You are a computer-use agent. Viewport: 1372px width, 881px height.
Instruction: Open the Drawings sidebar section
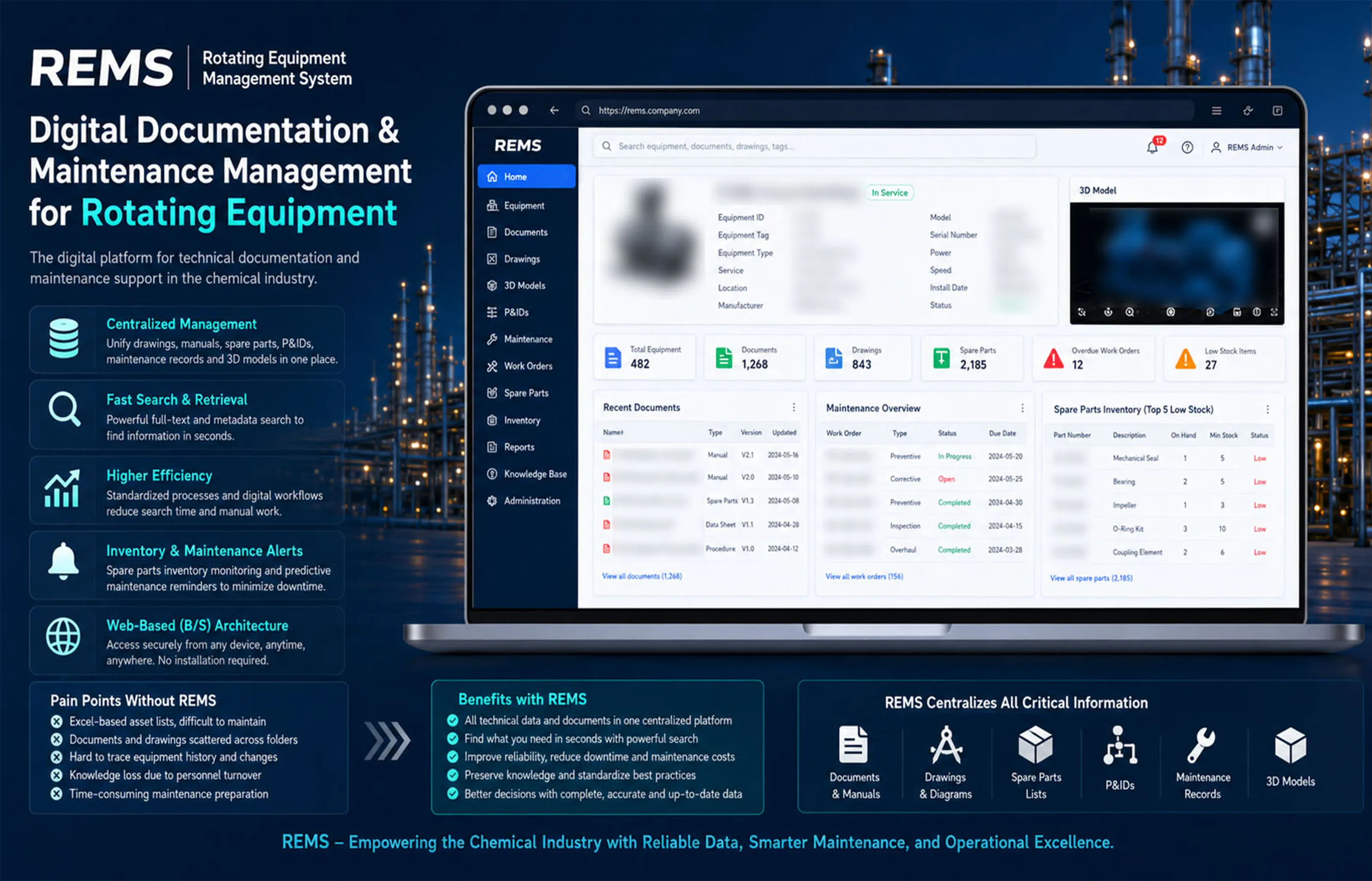pyautogui.click(x=514, y=259)
